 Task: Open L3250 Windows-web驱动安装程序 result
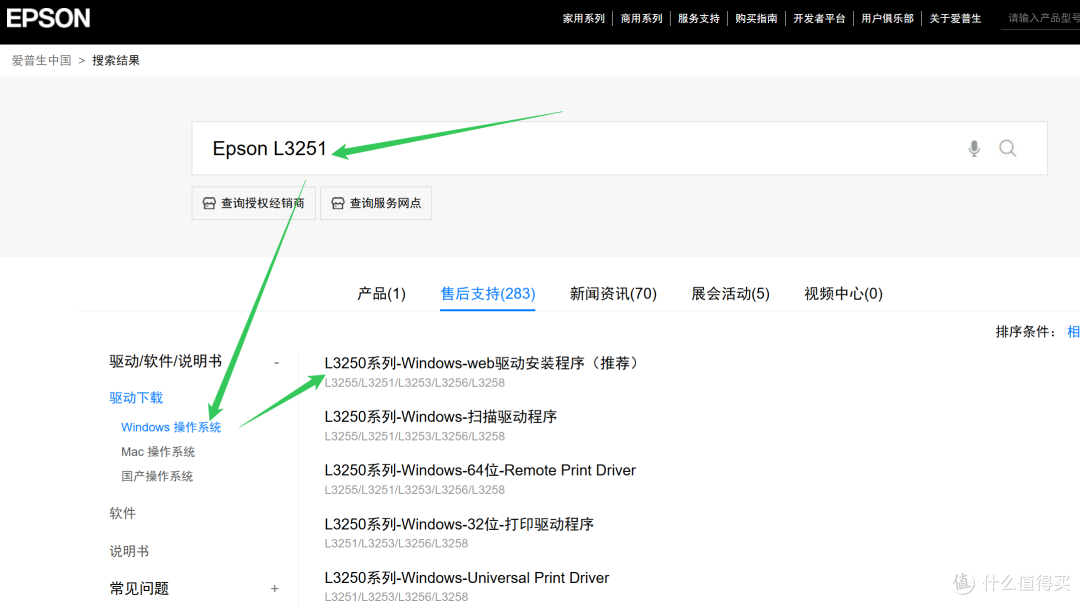(483, 363)
